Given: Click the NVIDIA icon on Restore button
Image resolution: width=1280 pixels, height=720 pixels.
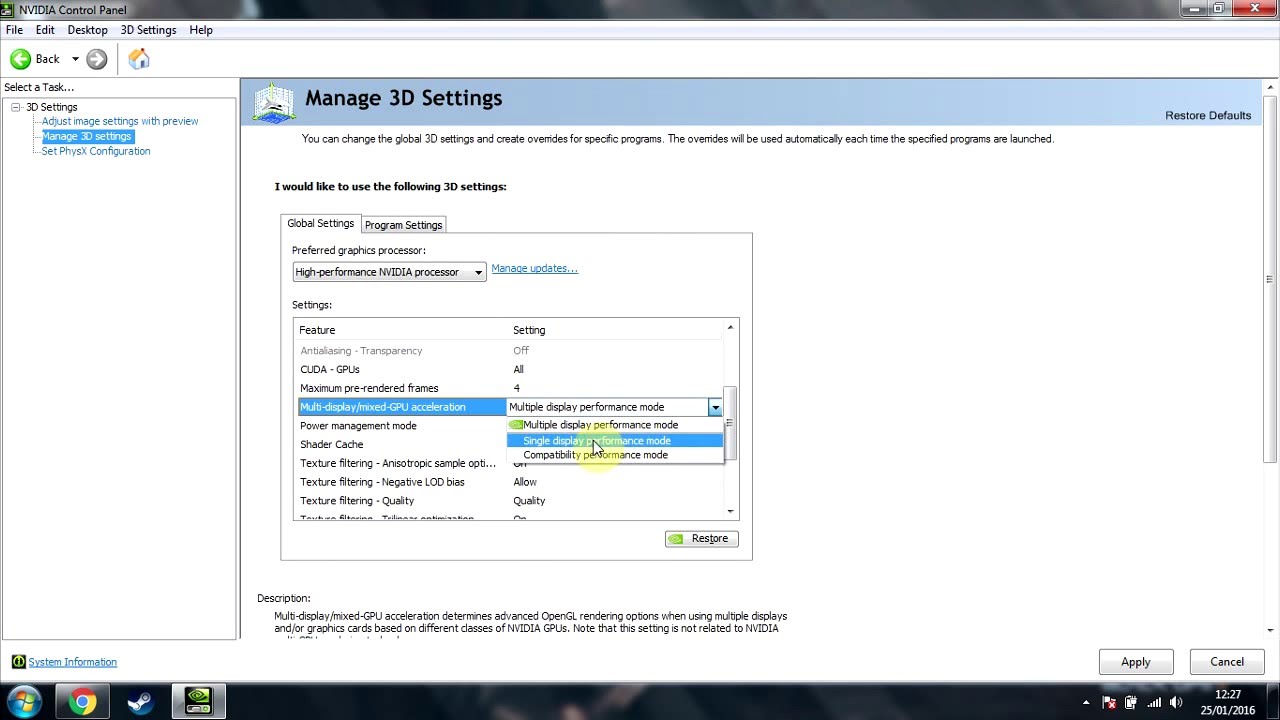Looking at the screenshot, I should point(677,539).
